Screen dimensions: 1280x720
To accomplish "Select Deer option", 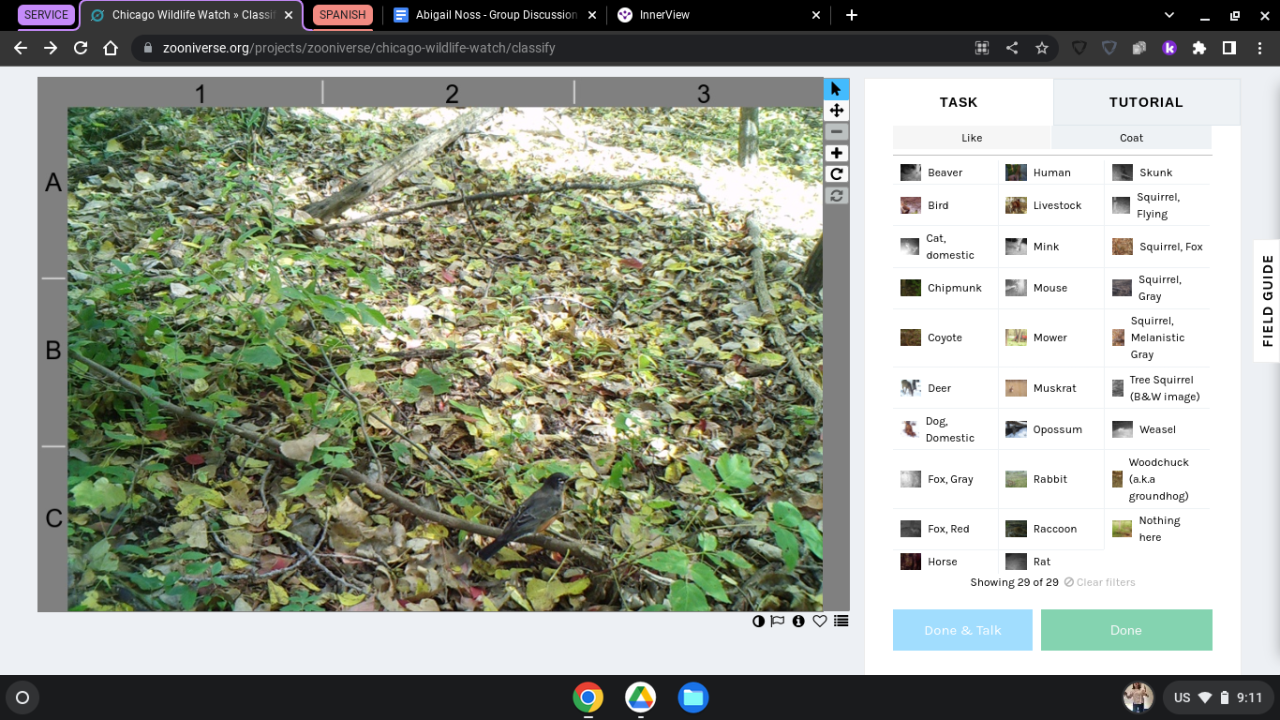I will pyautogui.click(x=946, y=388).
